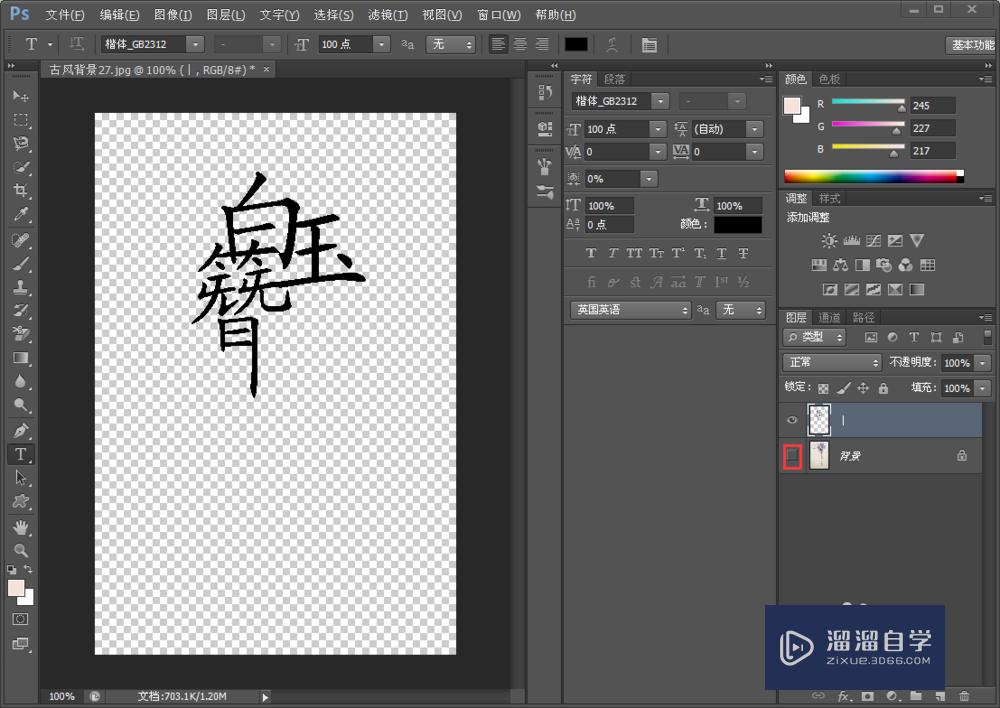
Task: Hide the text layer eye icon
Action: coord(792,420)
